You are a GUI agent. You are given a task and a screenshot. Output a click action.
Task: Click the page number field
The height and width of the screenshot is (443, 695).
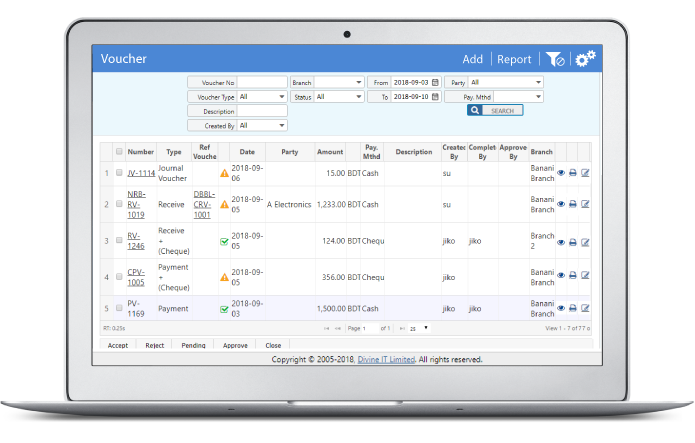pos(370,329)
